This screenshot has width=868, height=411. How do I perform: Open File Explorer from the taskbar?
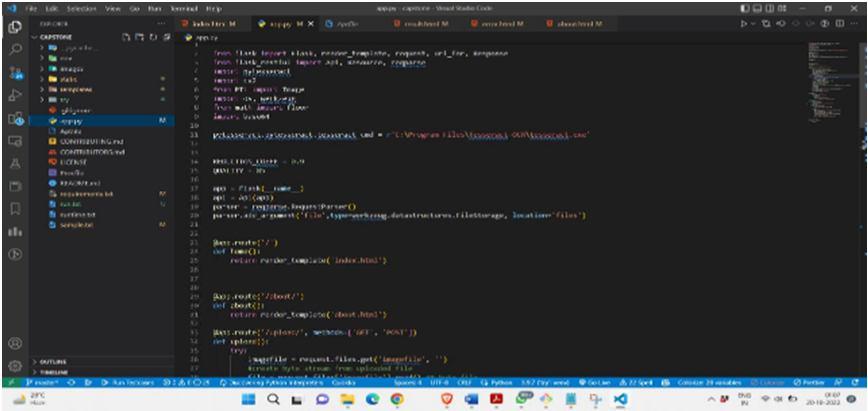coord(347,399)
